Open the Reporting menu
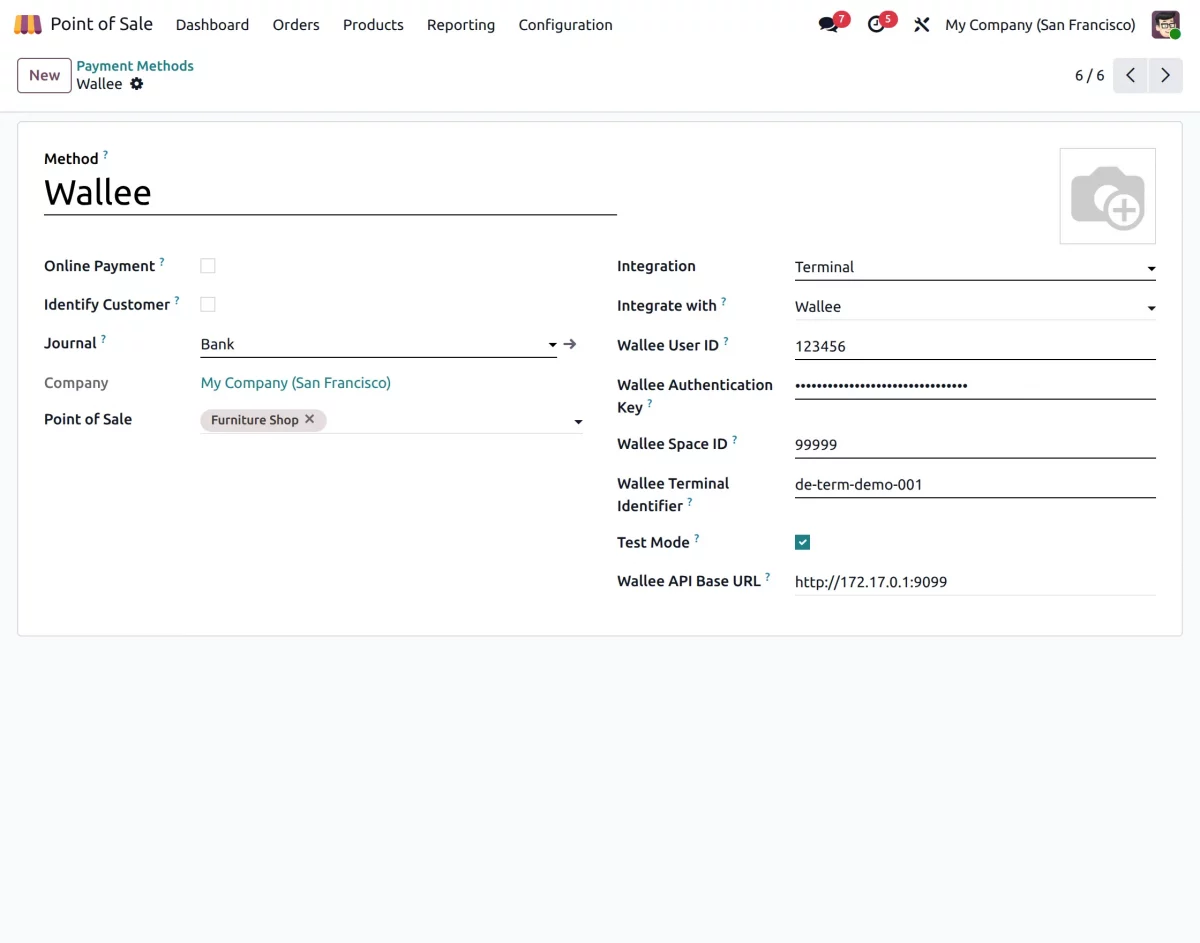The height and width of the screenshot is (943, 1200). 461,24
